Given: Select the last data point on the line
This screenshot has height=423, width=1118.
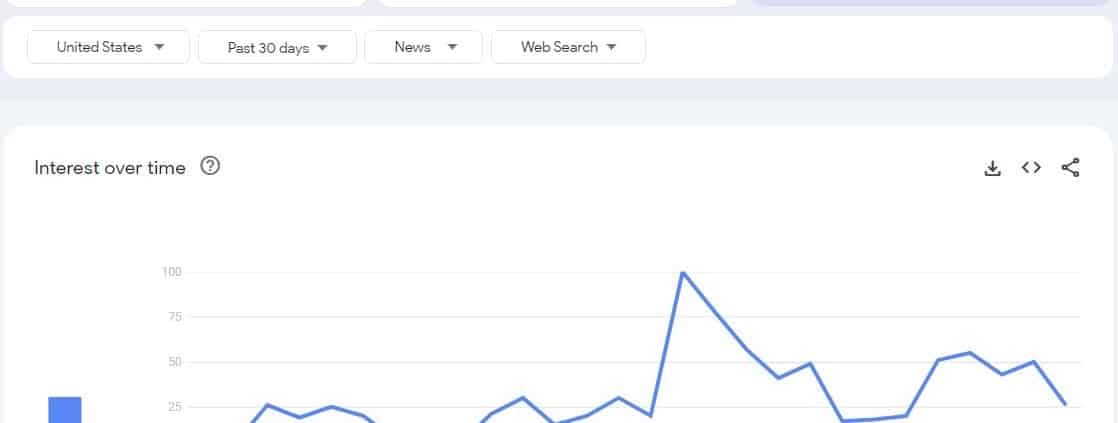Looking at the screenshot, I should click(x=1065, y=404).
